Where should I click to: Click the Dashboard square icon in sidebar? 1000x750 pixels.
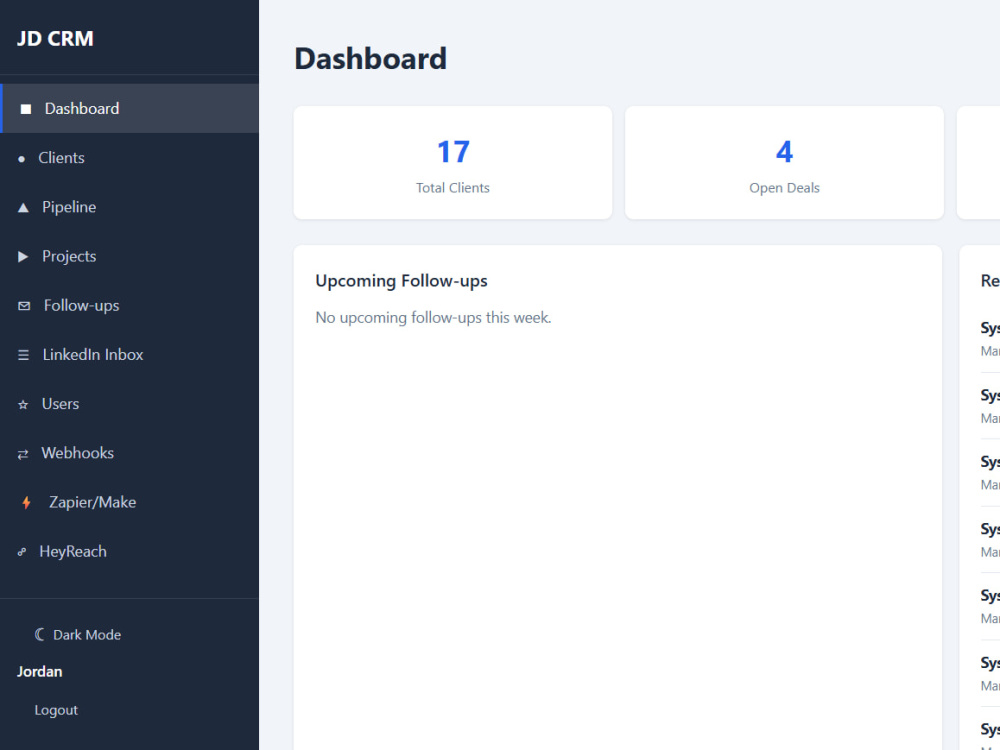(x=26, y=109)
